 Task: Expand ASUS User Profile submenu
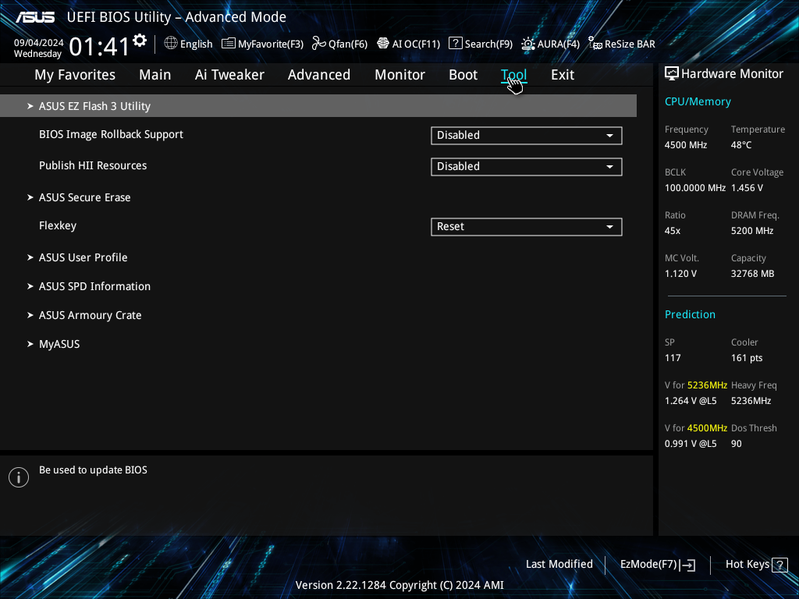83,258
